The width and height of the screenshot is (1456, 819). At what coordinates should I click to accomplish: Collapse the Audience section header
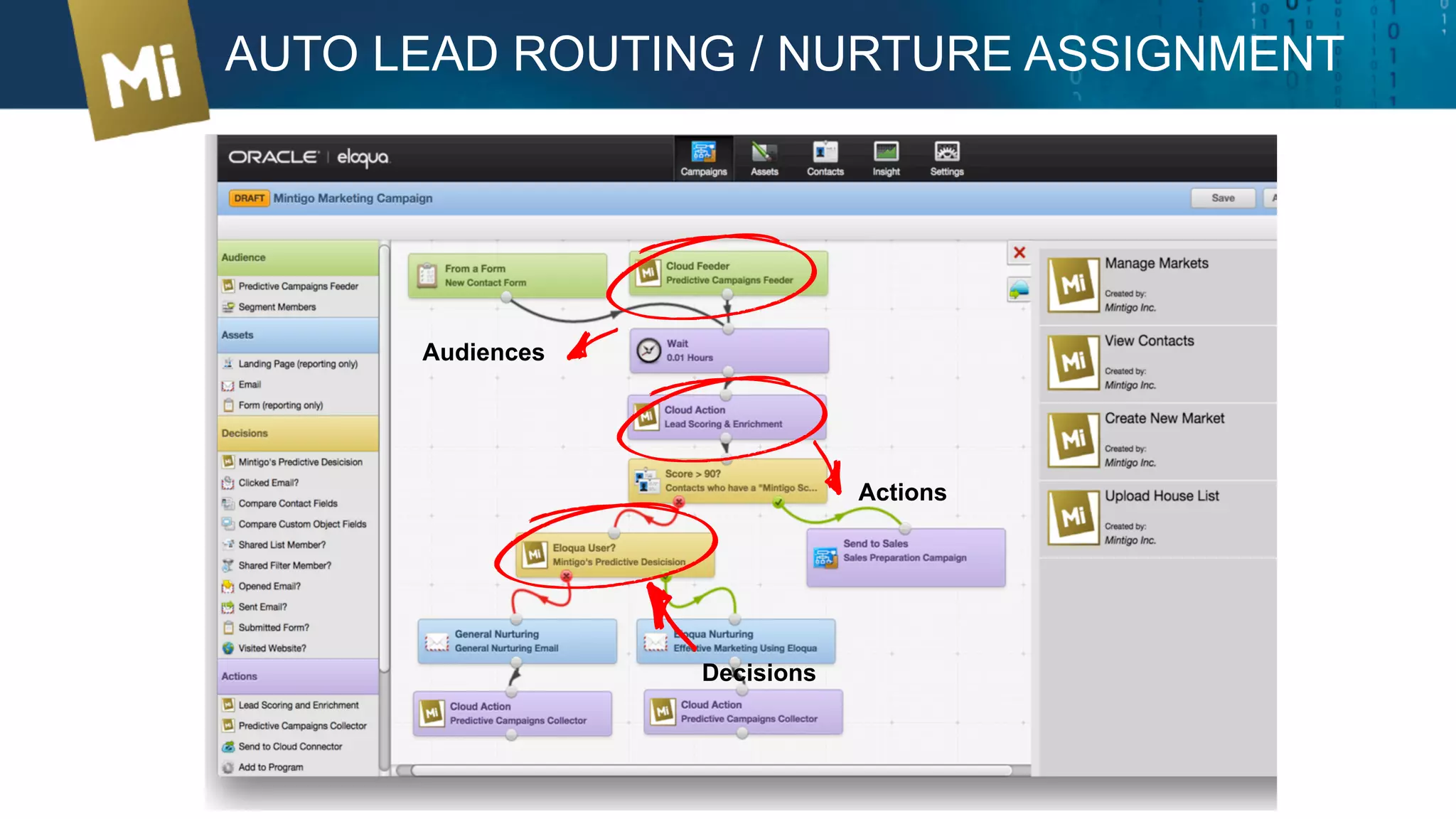pyautogui.click(x=298, y=257)
